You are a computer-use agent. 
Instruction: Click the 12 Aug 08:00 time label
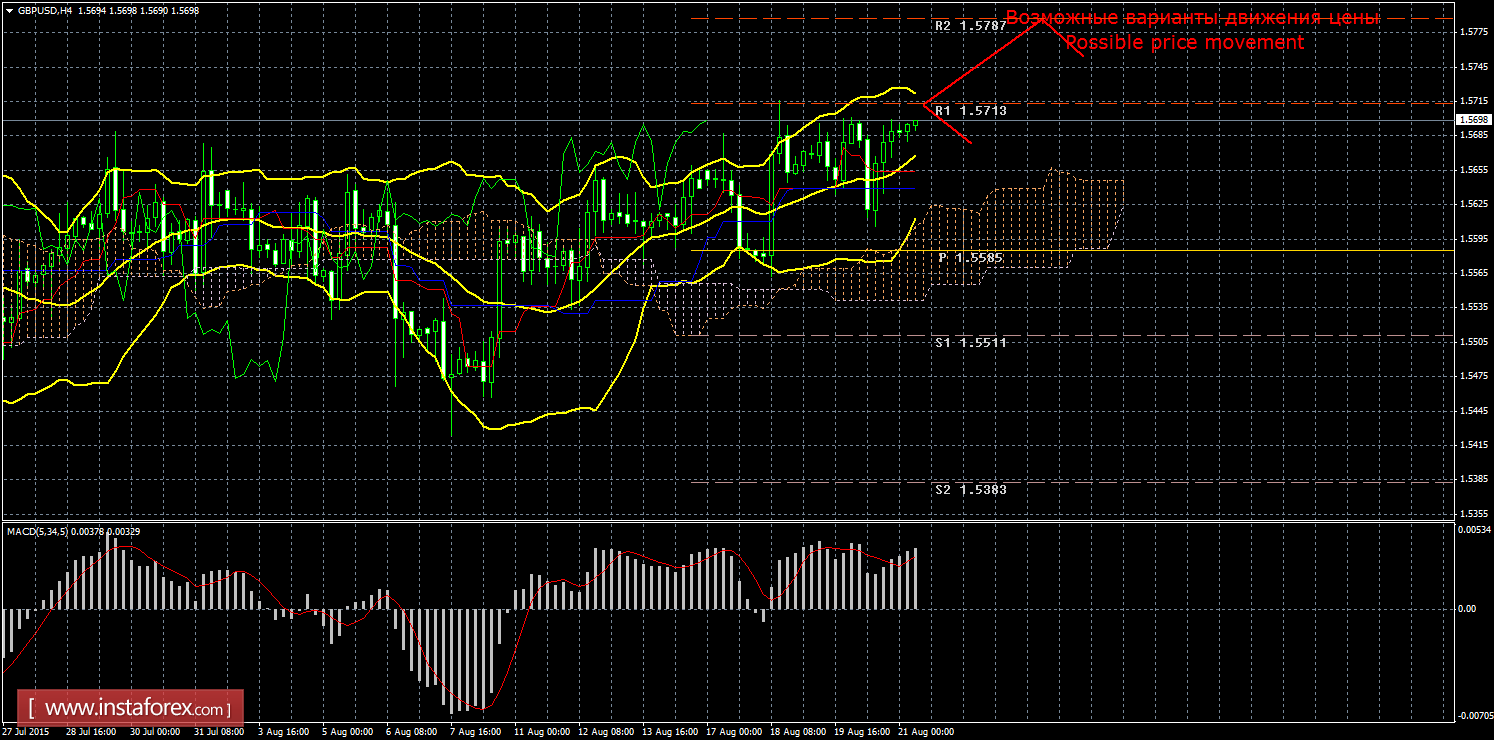click(608, 732)
